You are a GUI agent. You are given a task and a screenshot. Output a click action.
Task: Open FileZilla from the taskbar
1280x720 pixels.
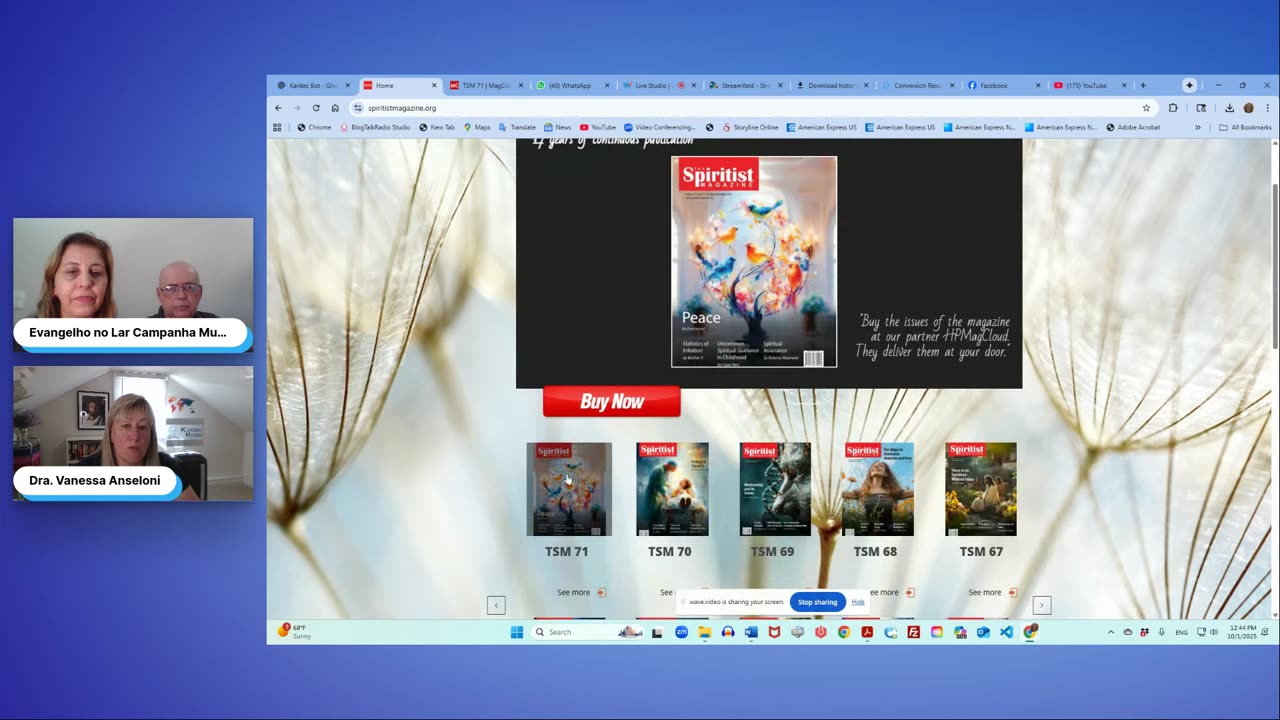click(914, 632)
